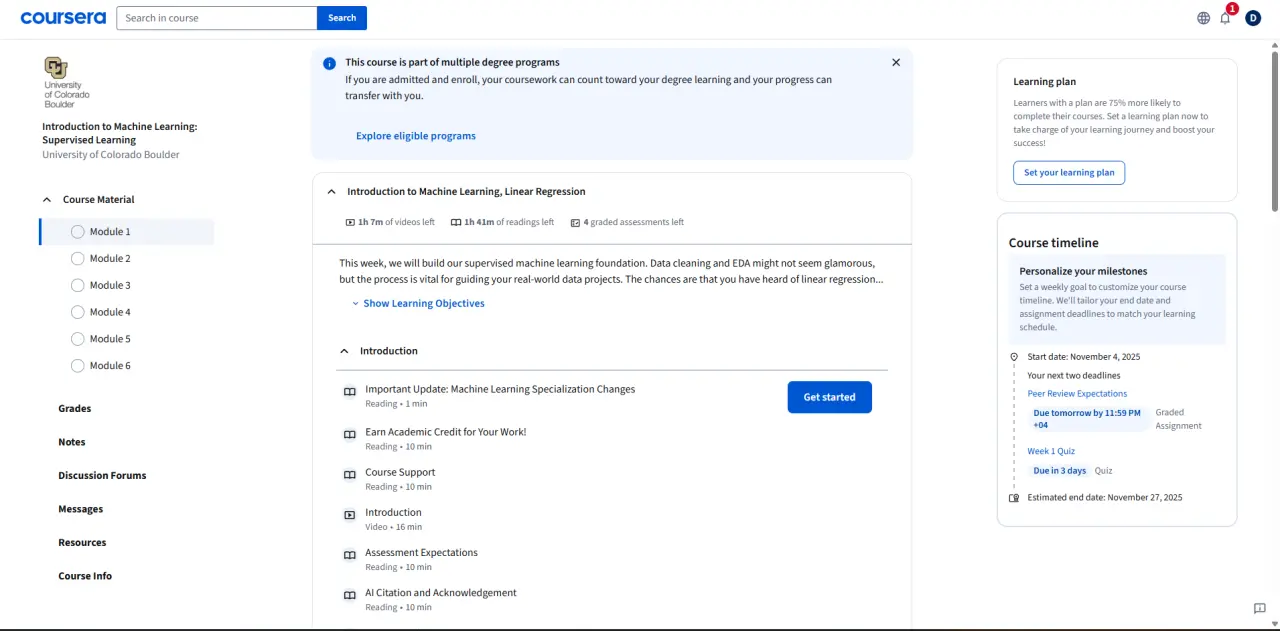Open Important Update: Machine Learning Specialization Changes
Screen dimensions: 1280x631
[500, 389]
